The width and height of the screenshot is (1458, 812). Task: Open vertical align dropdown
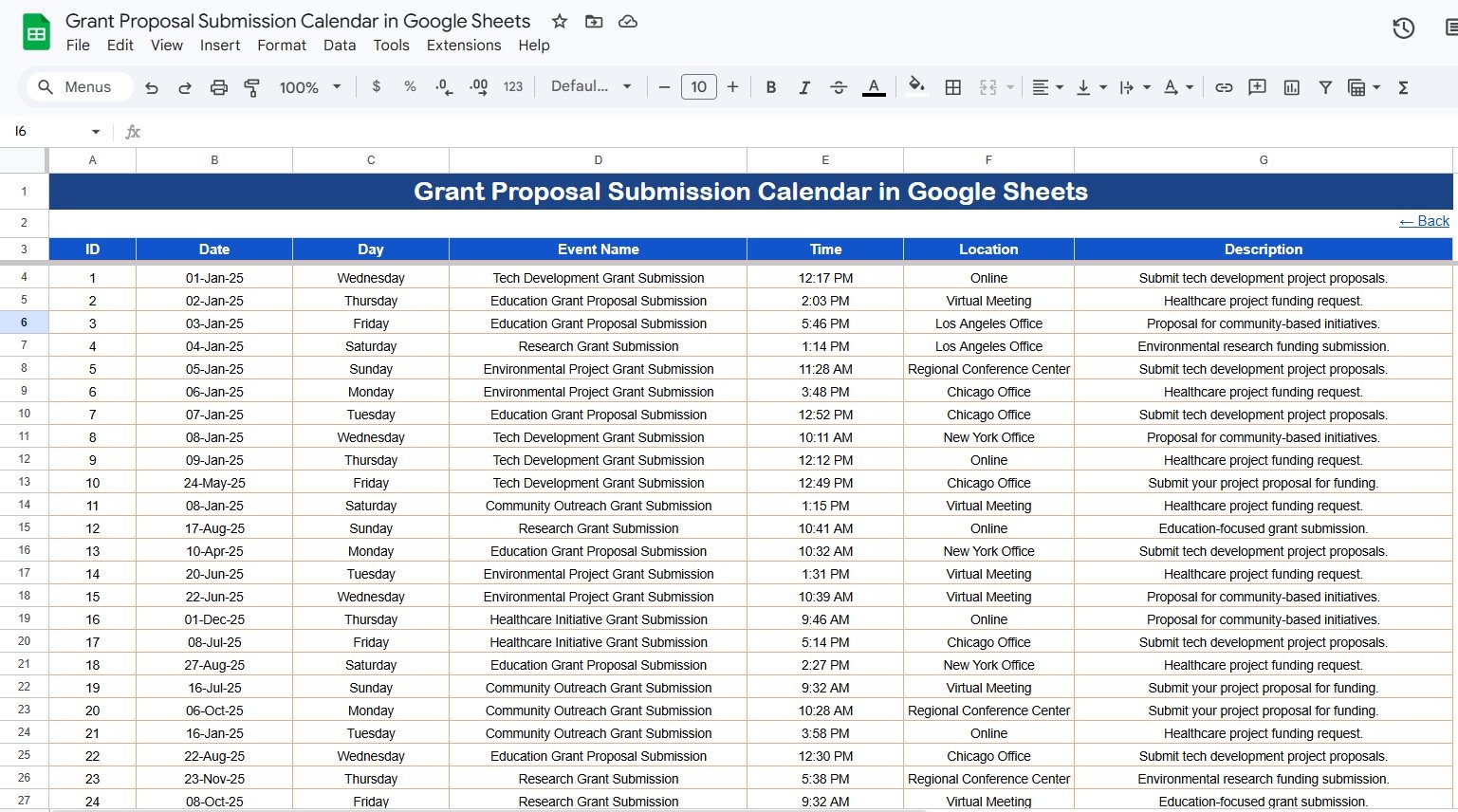click(1091, 87)
